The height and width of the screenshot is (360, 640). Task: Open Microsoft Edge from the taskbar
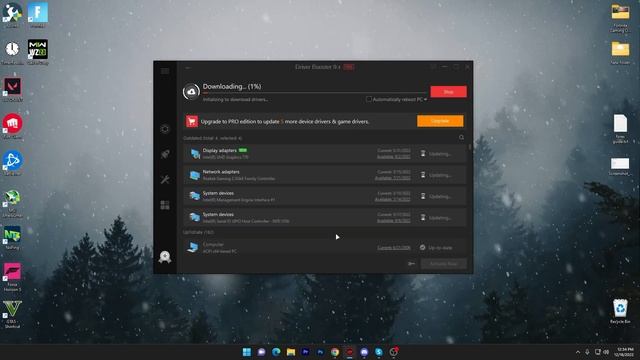pyautogui.click(x=276, y=352)
